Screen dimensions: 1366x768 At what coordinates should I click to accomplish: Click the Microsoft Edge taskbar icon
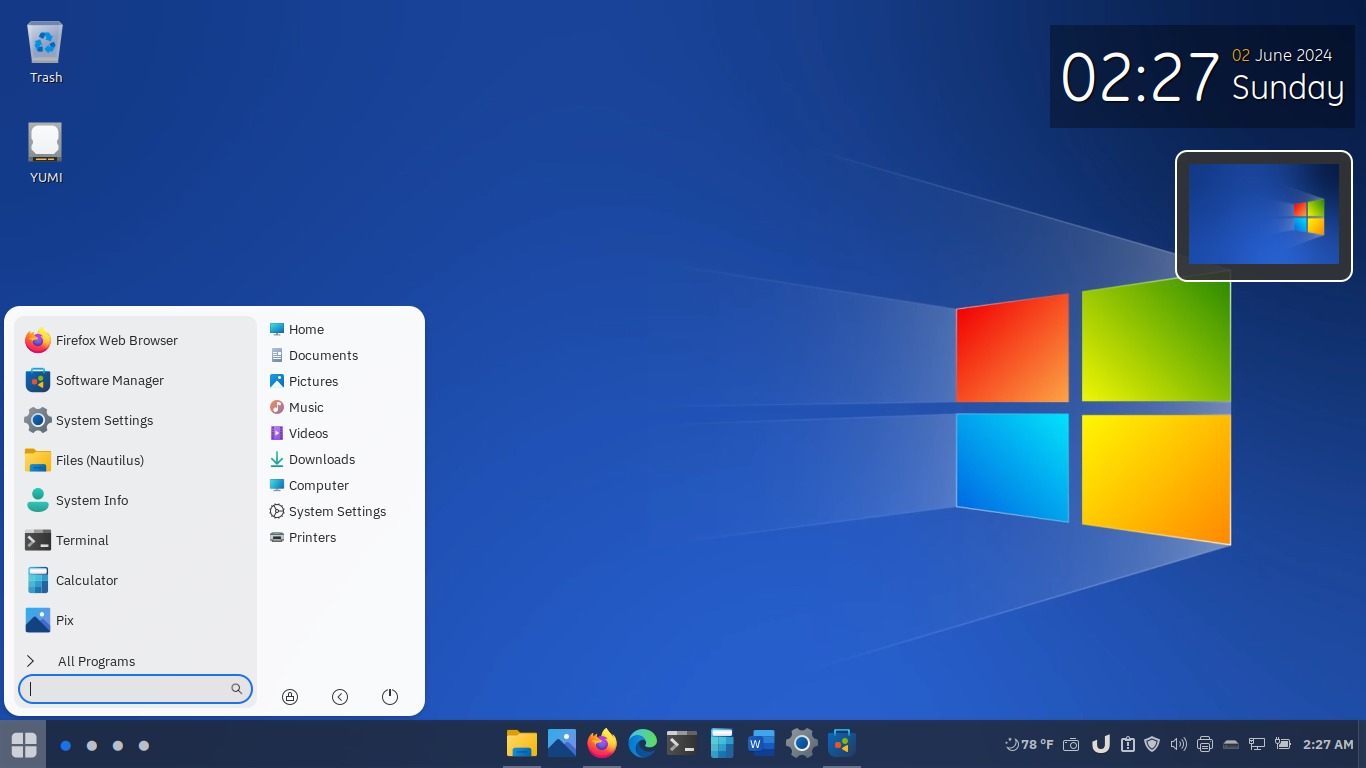click(642, 743)
